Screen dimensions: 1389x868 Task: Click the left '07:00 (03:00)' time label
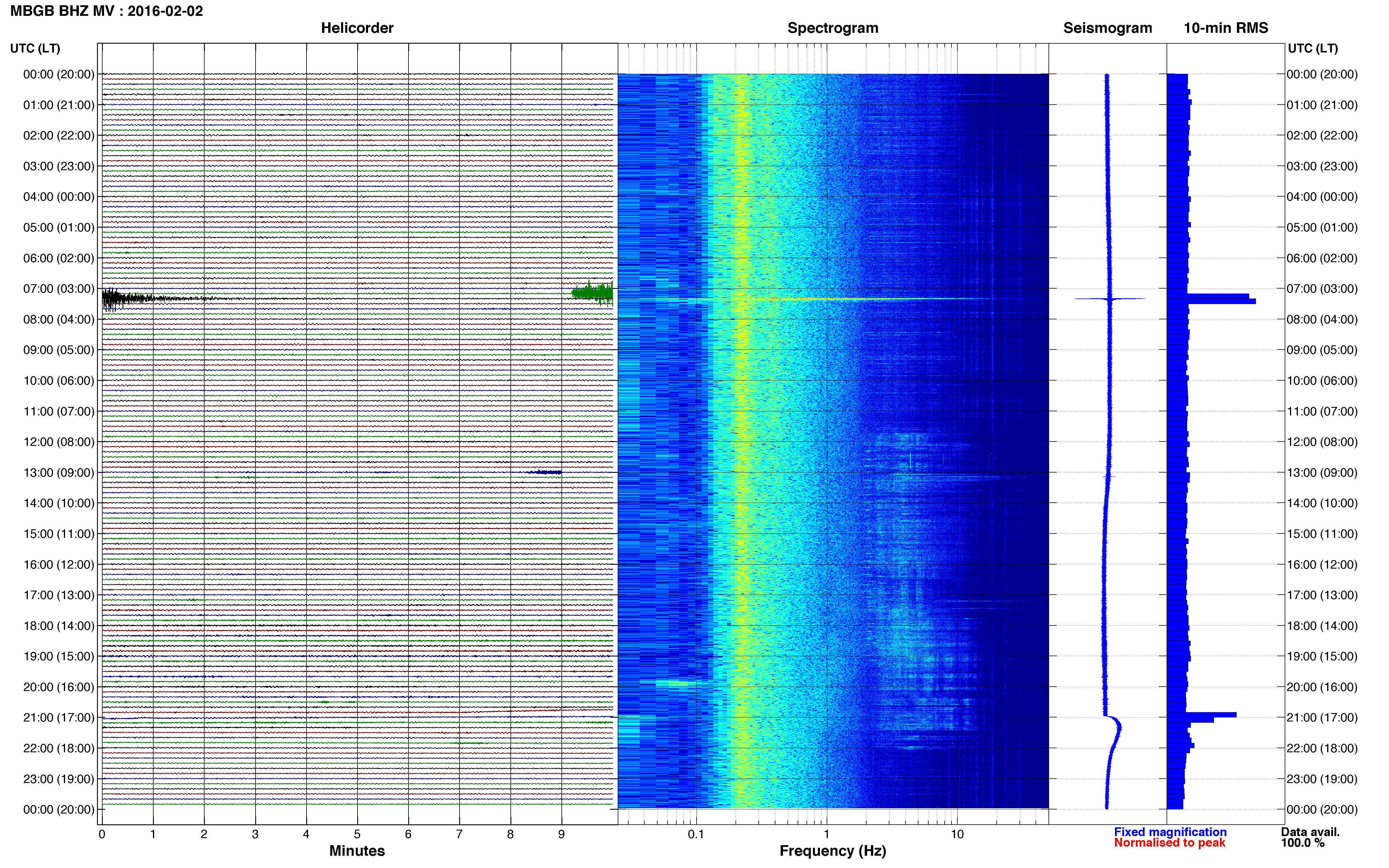pyautogui.click(x=59, y=288)
